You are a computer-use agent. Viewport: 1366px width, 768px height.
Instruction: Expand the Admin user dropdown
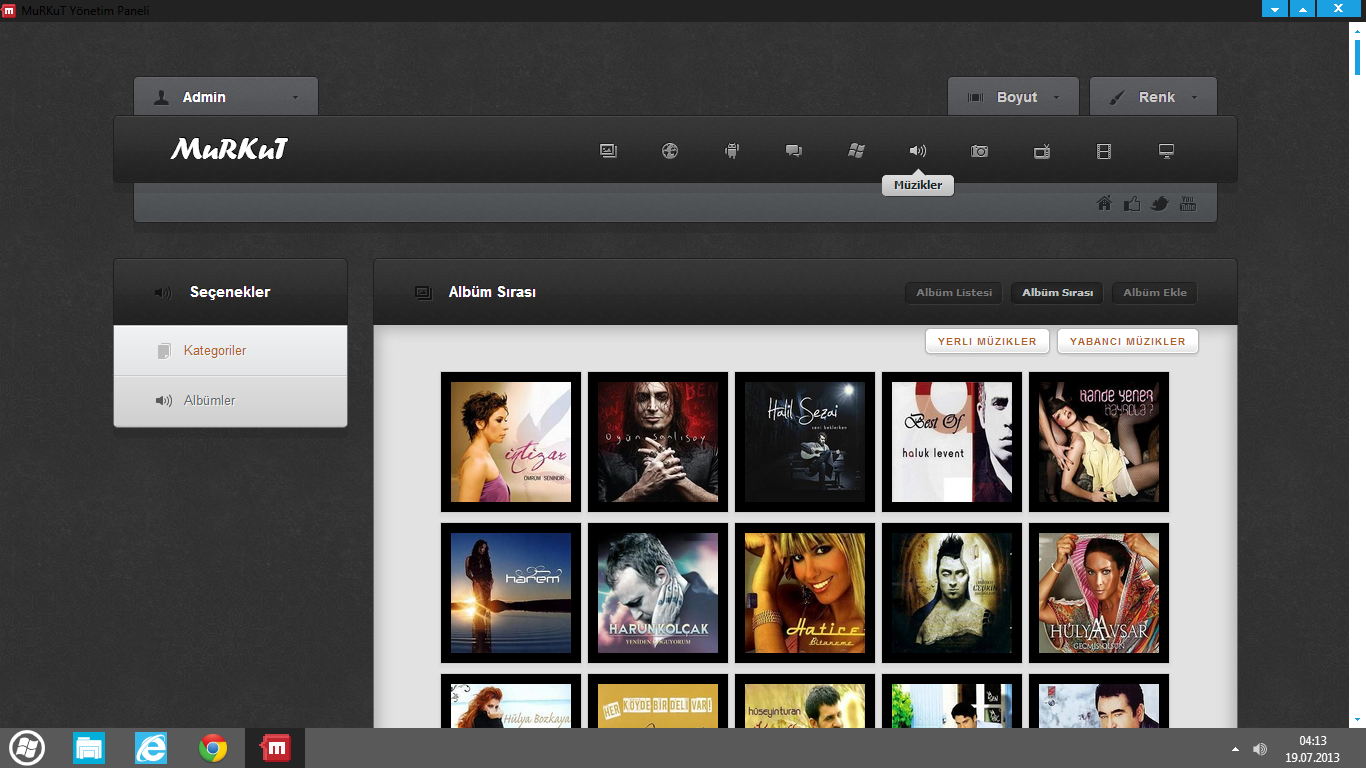[226, 97]
